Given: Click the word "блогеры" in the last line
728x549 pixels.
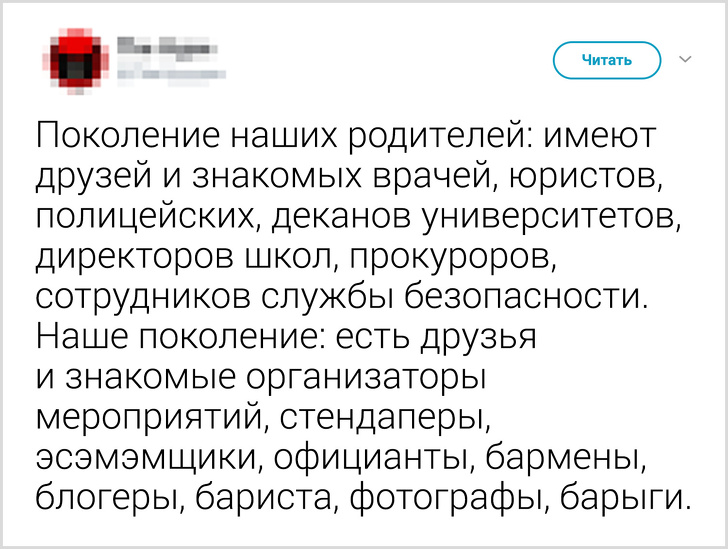Looking at the screenshot, I should coord(107,498).
